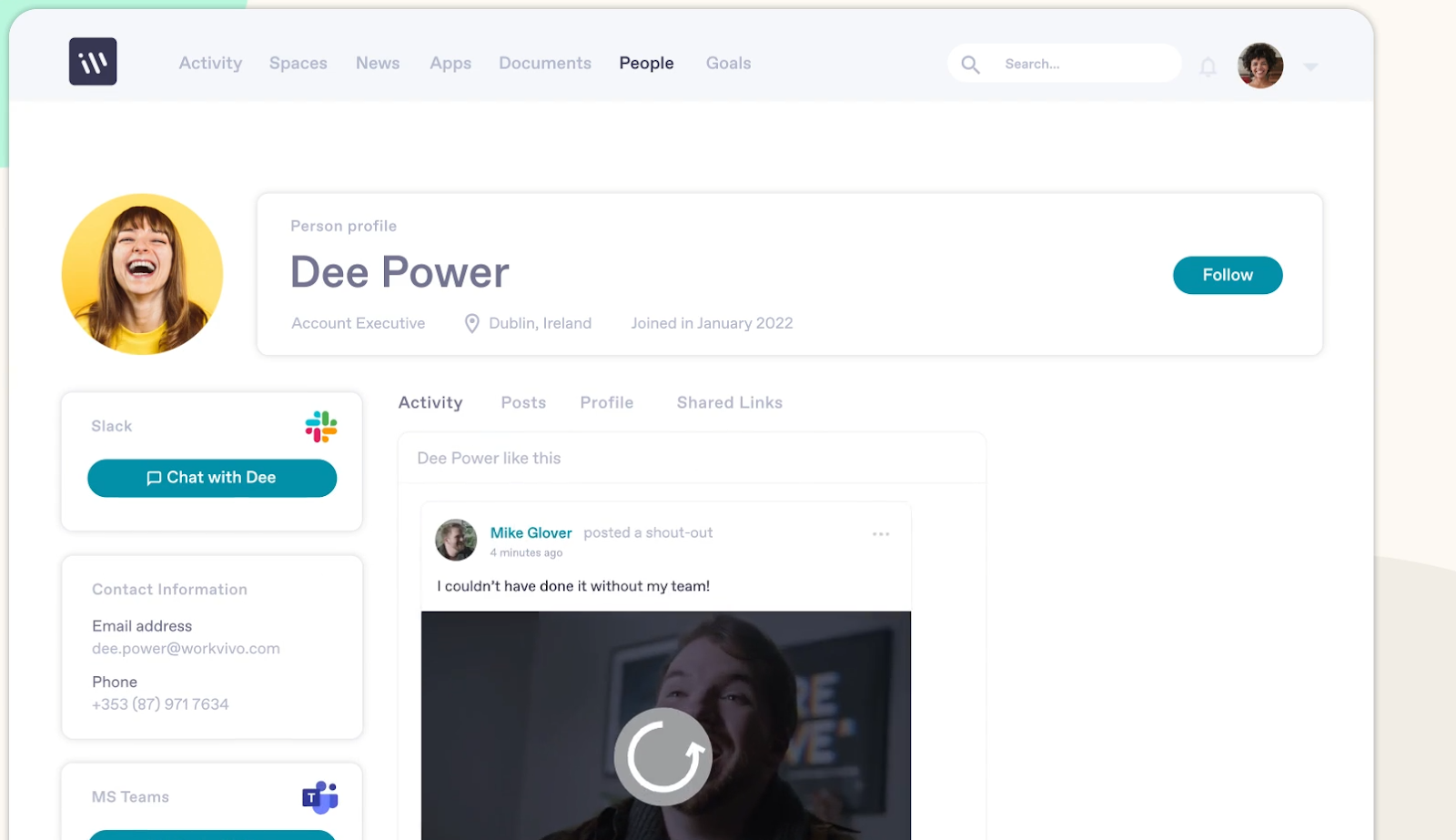The width and height of the screenshot is (1456, 840).
Task: Click the Dee Power name heading
Action: pyautogui.click(x=399, y=272)
